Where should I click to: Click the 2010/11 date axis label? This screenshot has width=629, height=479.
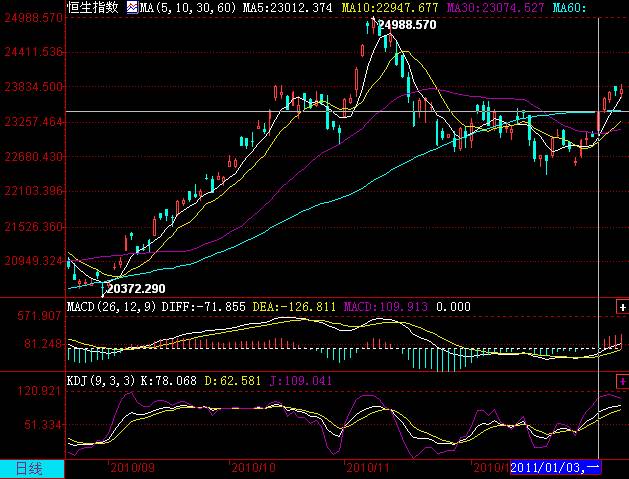pyautogui.click(x=368, y=468)
